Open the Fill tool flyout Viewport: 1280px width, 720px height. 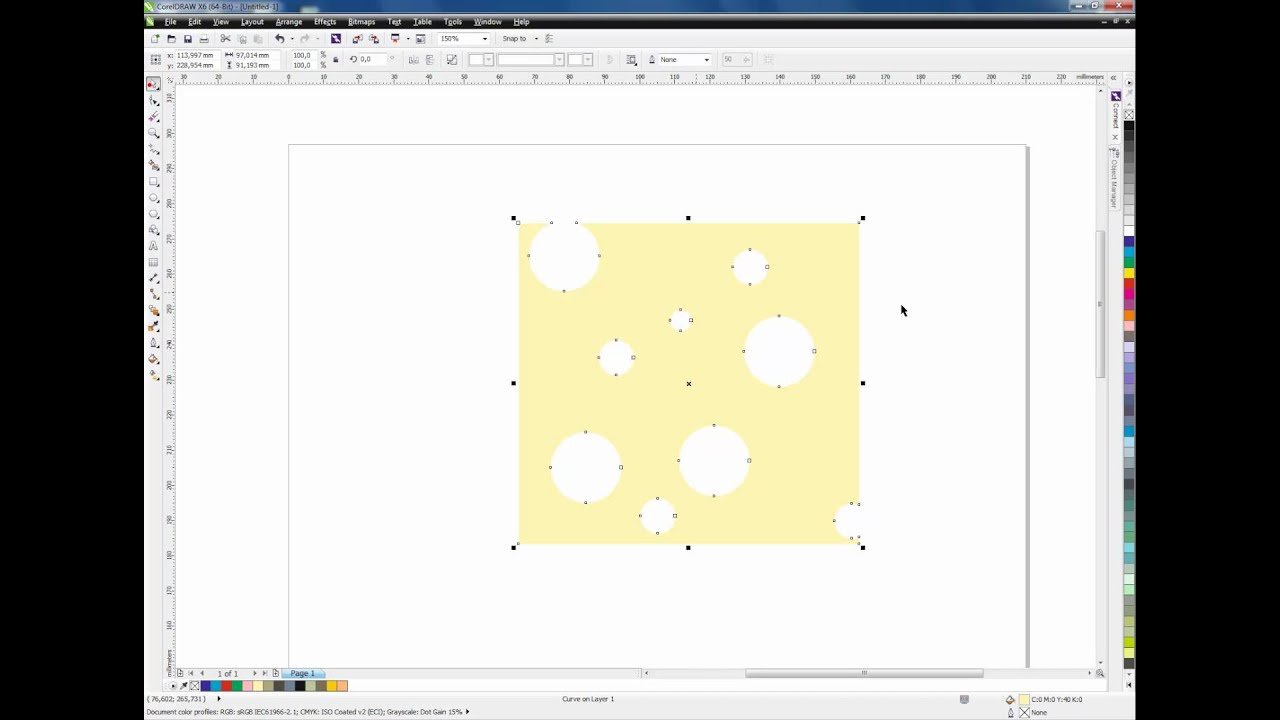pos(154,359)
